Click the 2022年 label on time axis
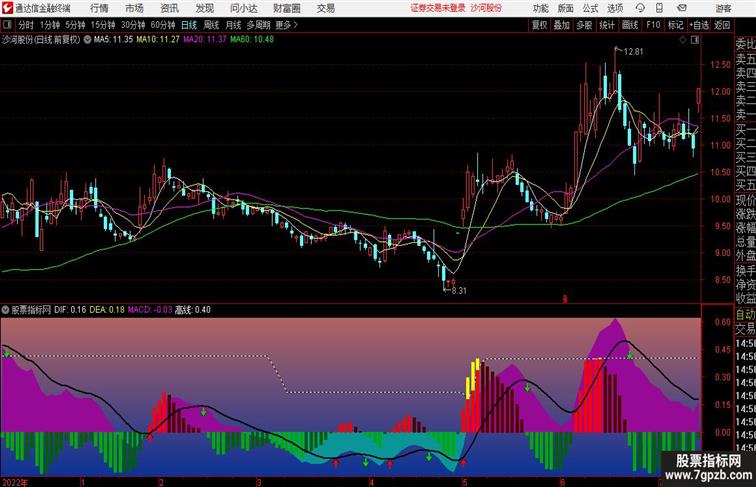 click(x=15, y=482)
